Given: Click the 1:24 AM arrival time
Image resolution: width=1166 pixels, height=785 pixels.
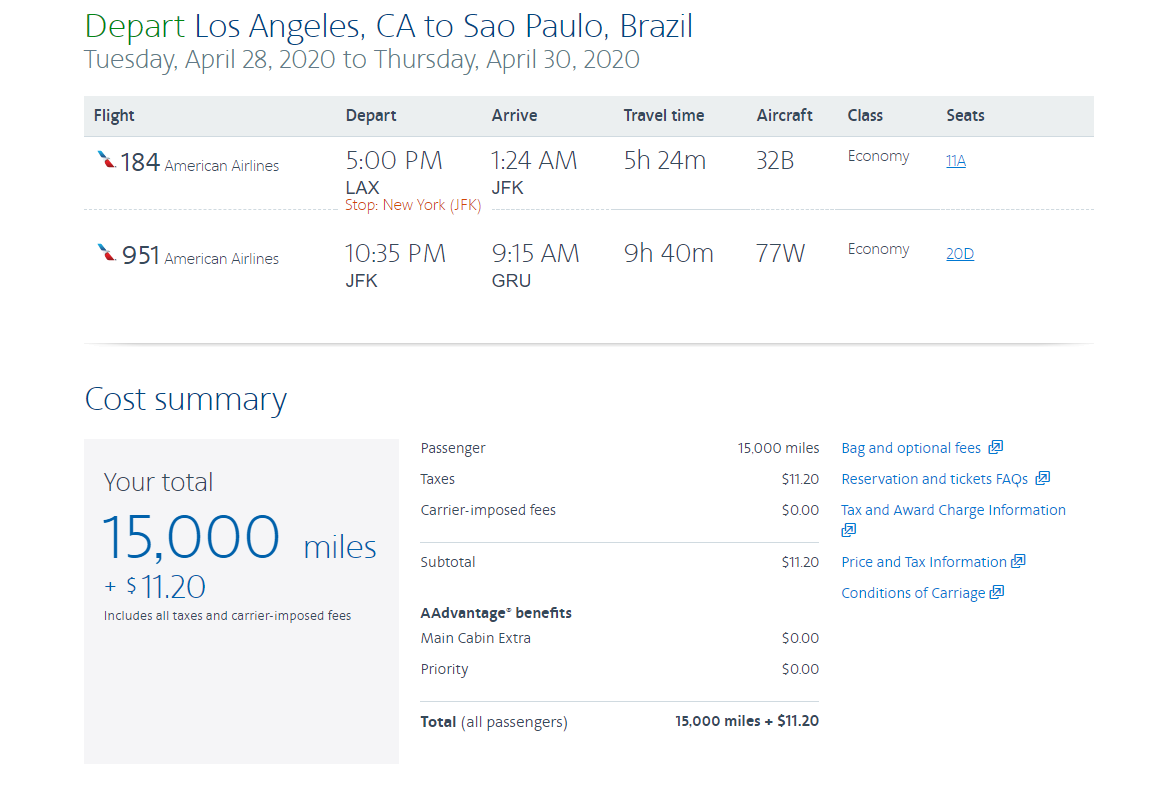Looking at the screenshot, I should 534,161.
